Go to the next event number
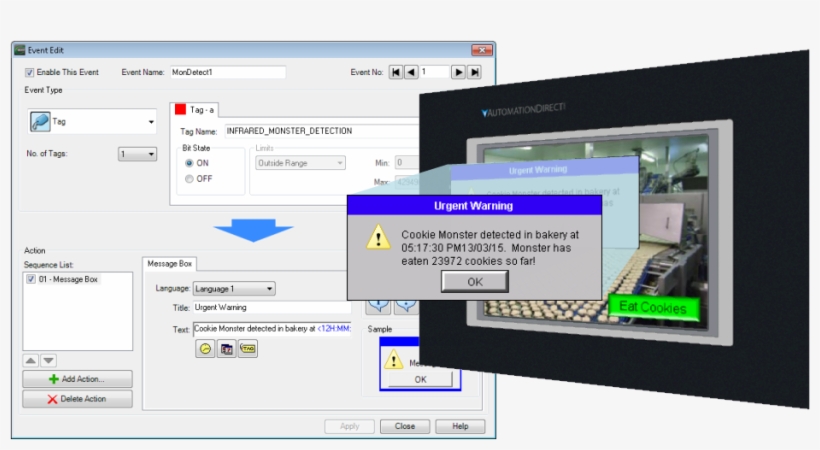820x450 pixels. point(458,72)
